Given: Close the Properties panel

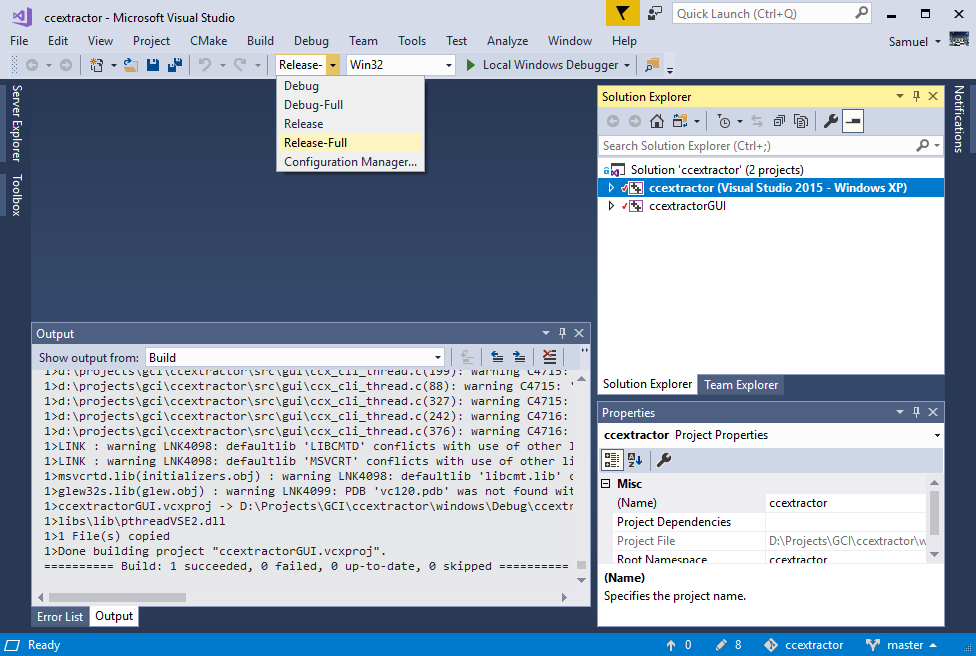Looking at the screenshot, I should coord(933,413).
